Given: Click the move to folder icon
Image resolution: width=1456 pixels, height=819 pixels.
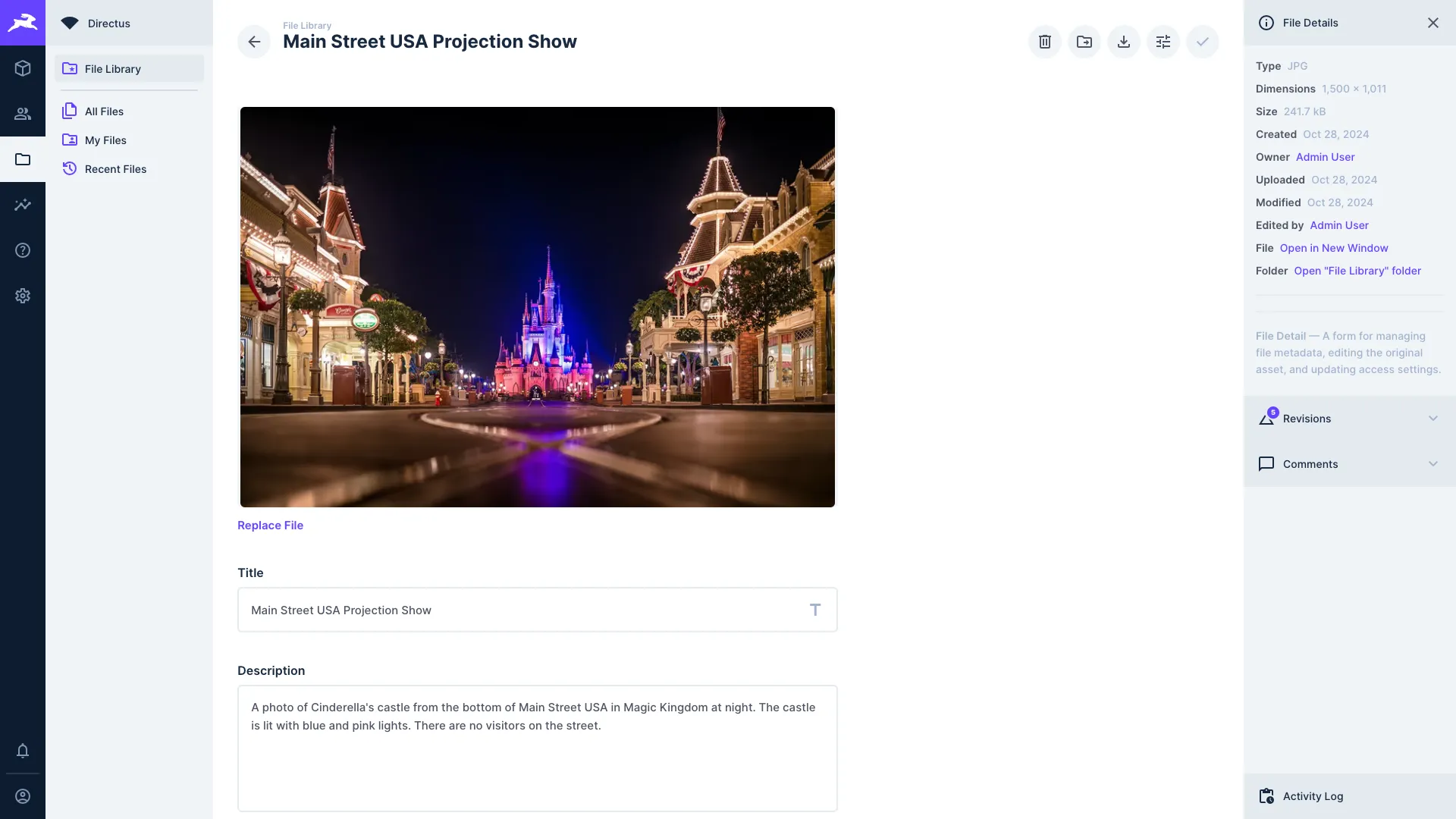Looking at the screenshot, I should [1084, 41].
